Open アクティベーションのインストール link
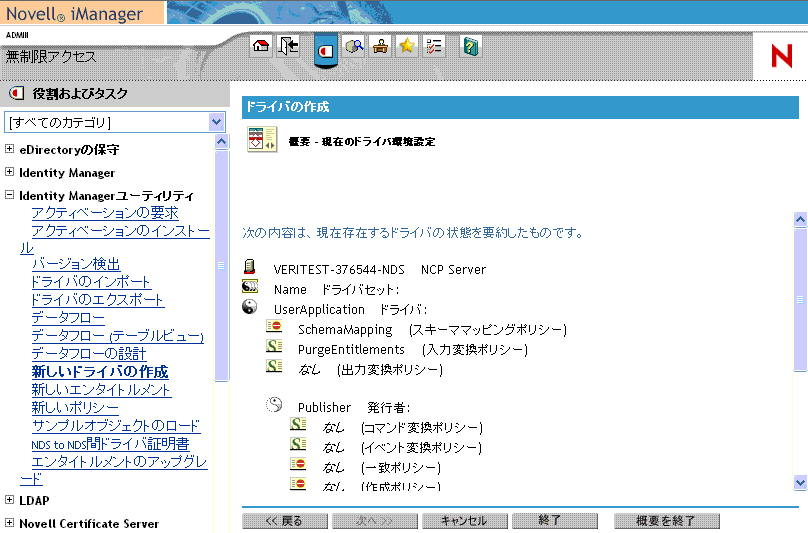 pos(121,231)
